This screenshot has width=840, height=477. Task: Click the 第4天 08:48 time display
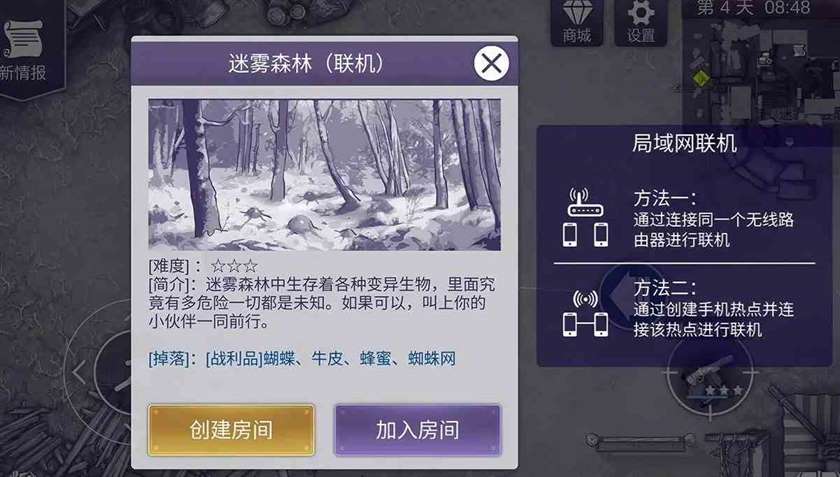[753, 8]
